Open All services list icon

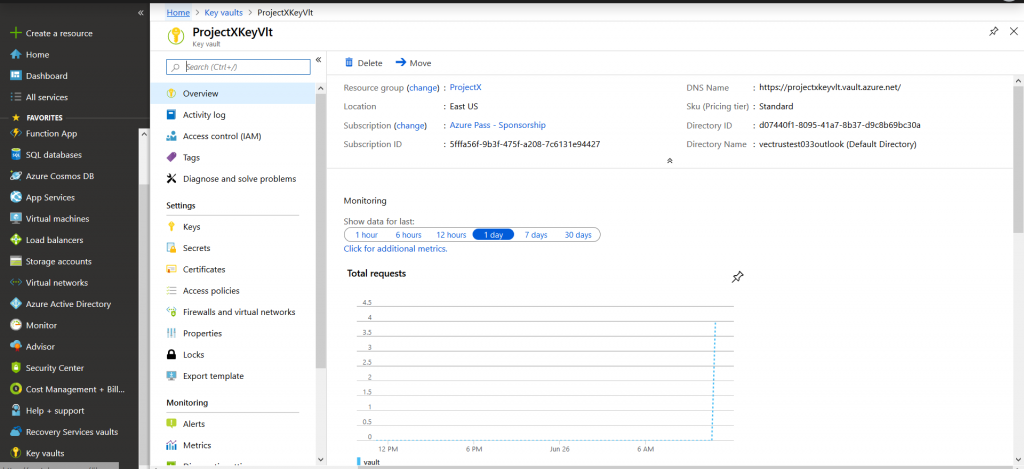16,97
